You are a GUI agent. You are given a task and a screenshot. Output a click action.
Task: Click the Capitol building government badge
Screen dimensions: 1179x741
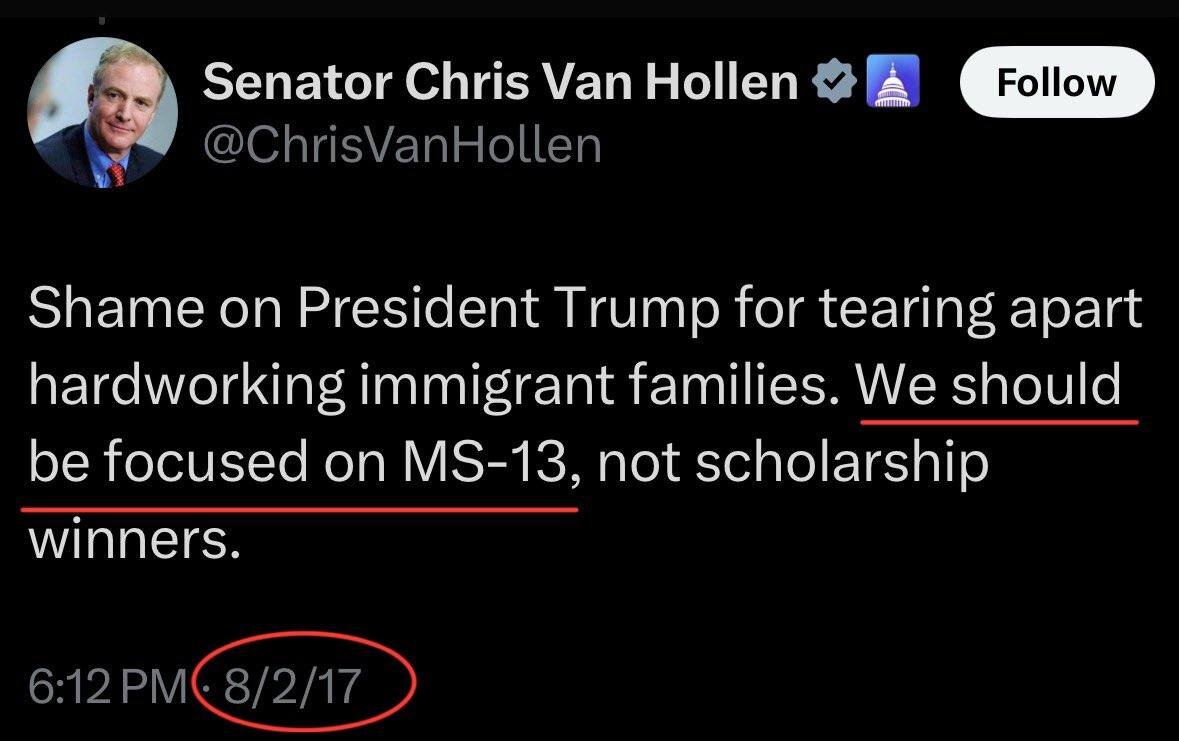[x=893, y=81]
